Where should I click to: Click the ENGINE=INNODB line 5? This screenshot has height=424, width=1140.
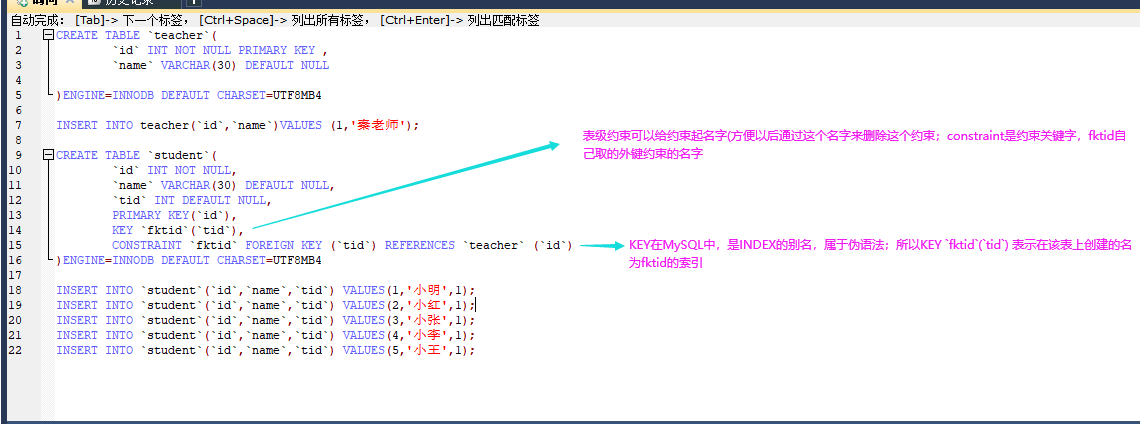pos(189,95)
